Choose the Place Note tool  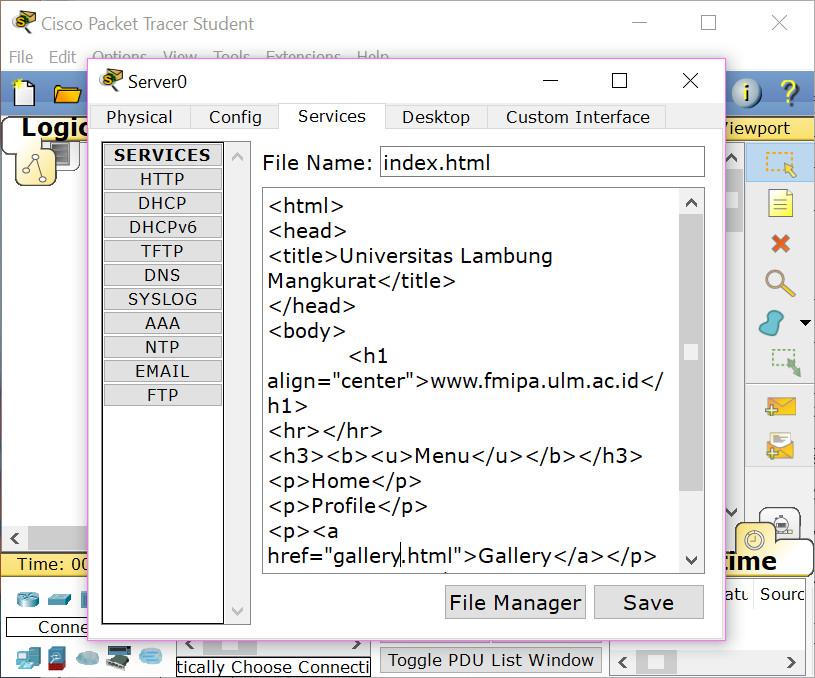pos(780,203)
